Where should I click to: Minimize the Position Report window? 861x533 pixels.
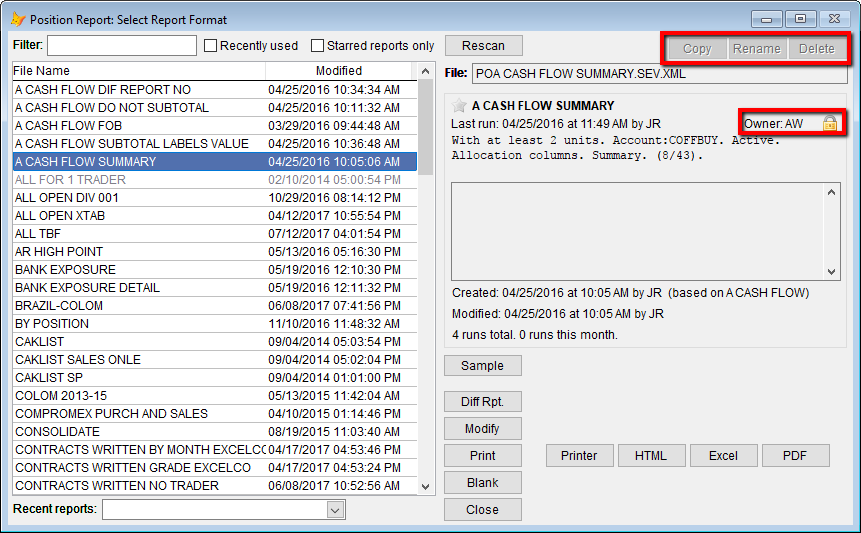pos(767,19)
